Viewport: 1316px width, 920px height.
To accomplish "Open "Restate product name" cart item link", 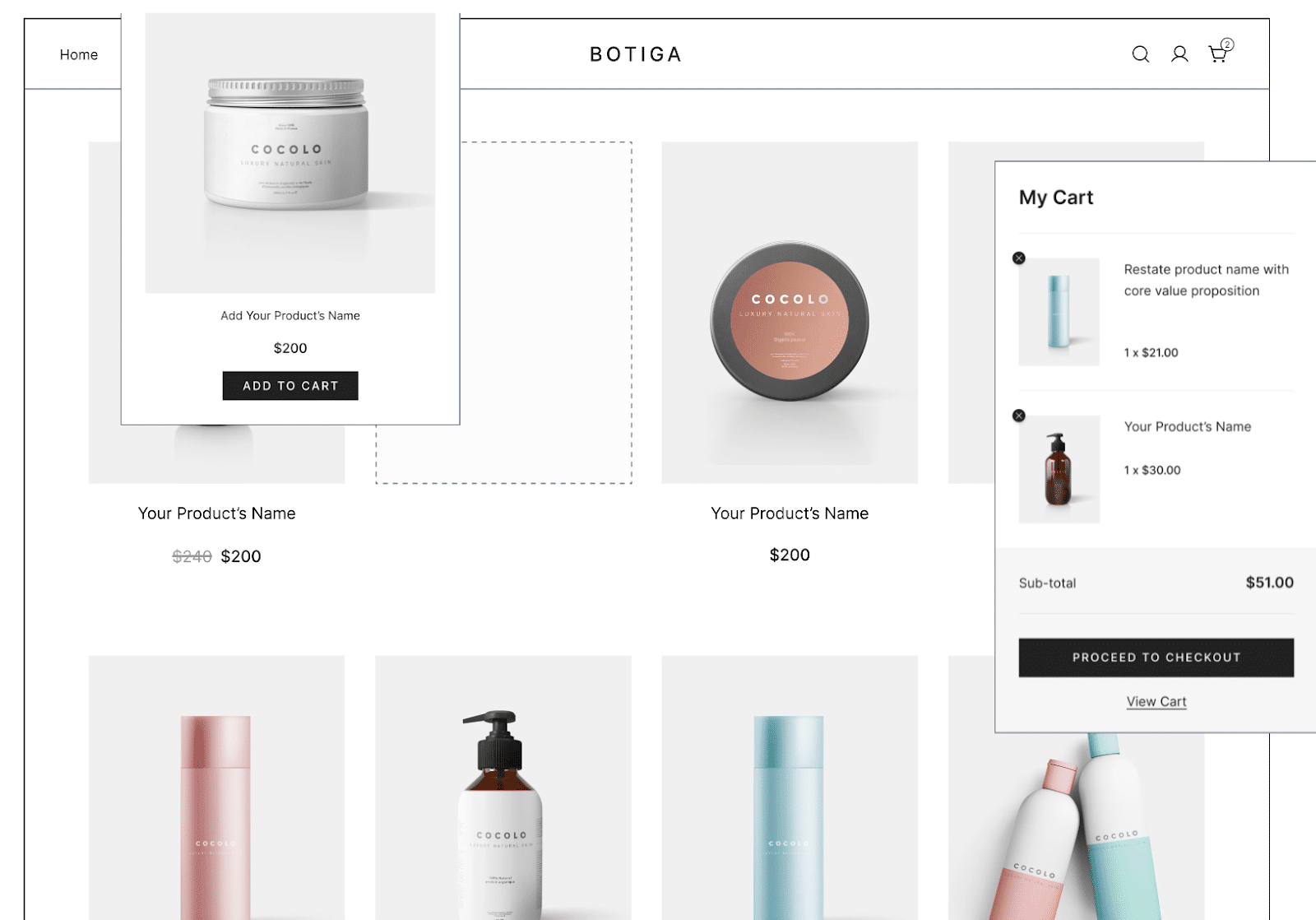I will point(1206,280).
